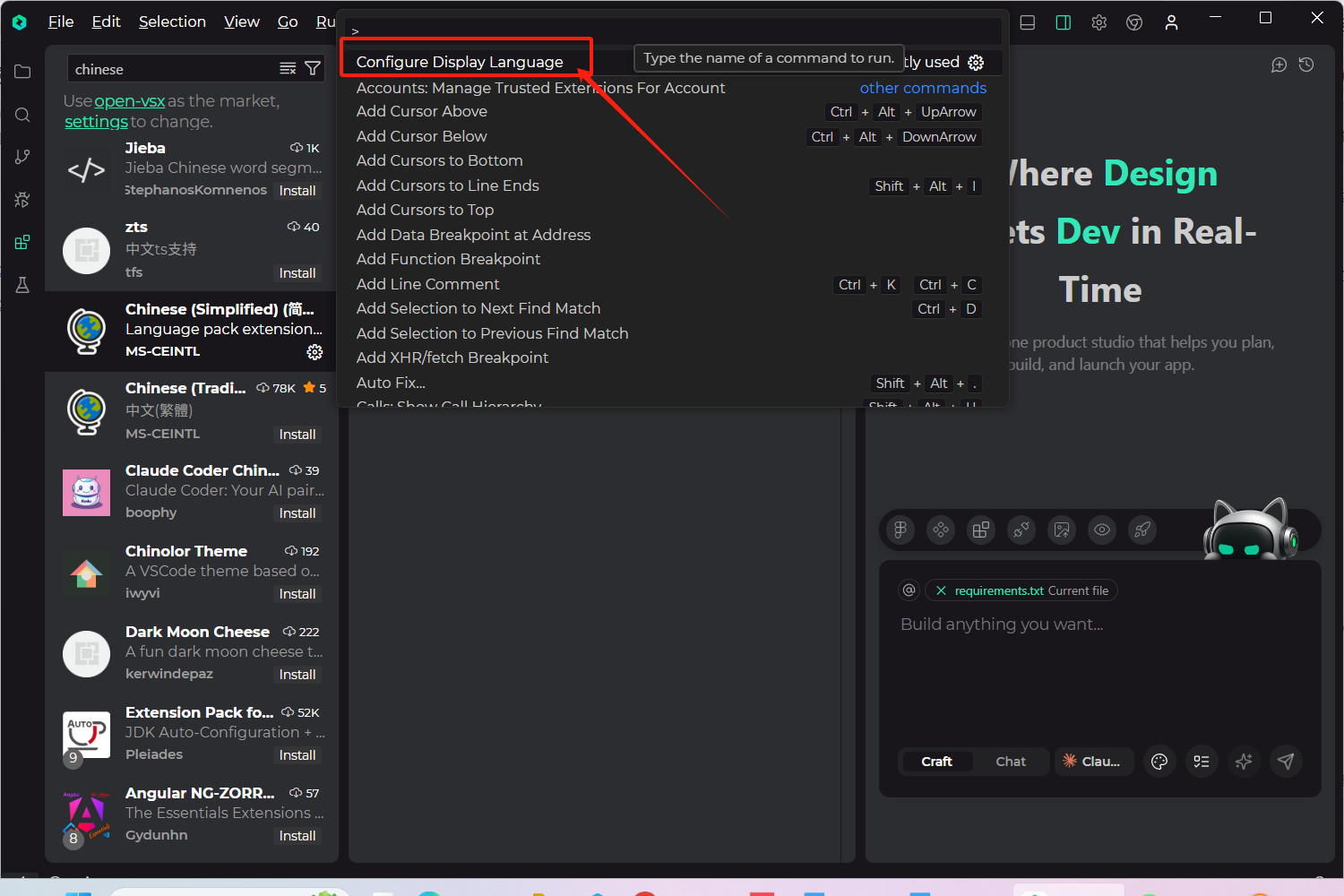Select Configure Display Language in command palette
Screen dimensions: 1344x896
point(460,61)
